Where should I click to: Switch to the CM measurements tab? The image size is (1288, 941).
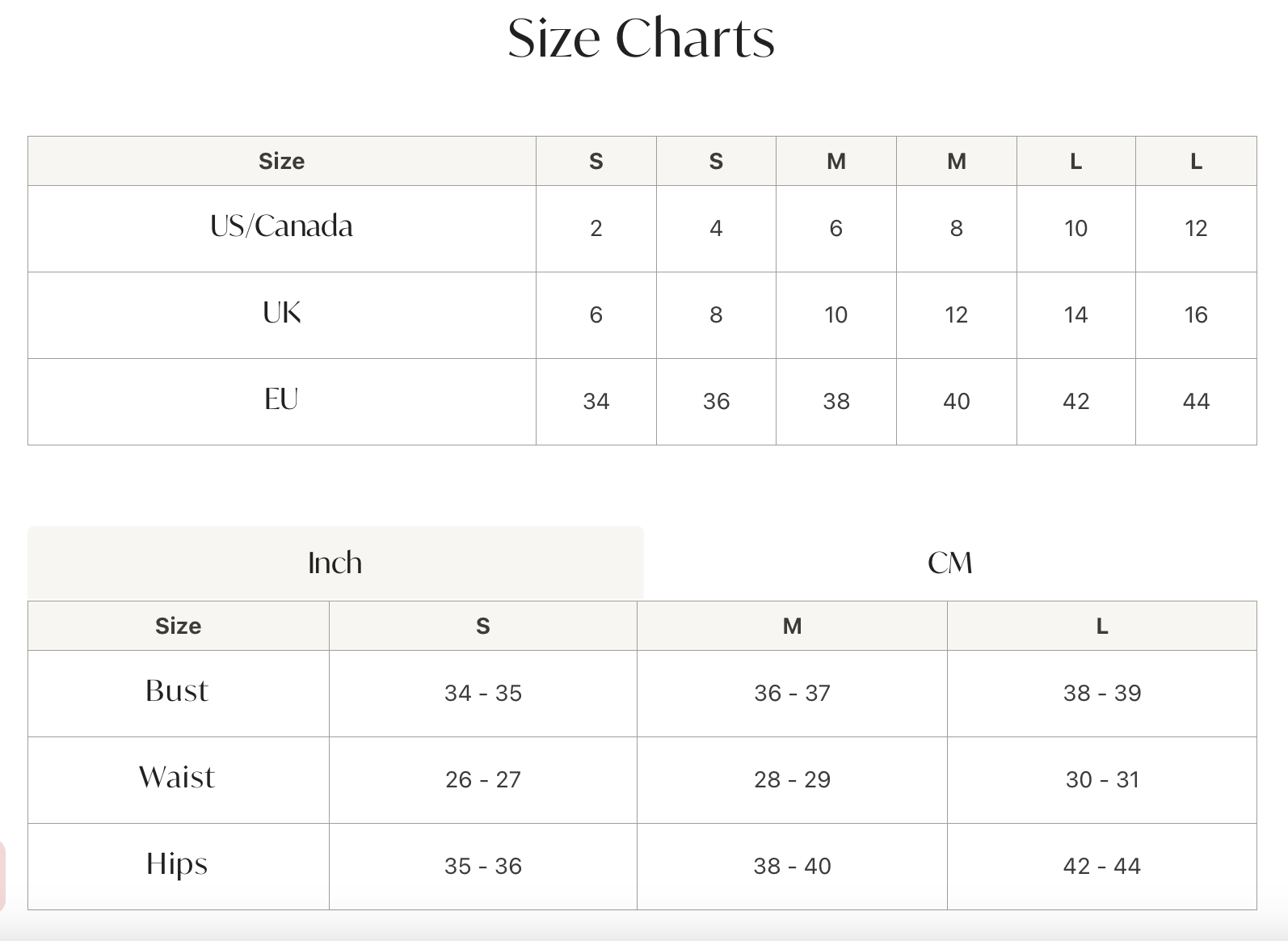(x=950, y=563)
